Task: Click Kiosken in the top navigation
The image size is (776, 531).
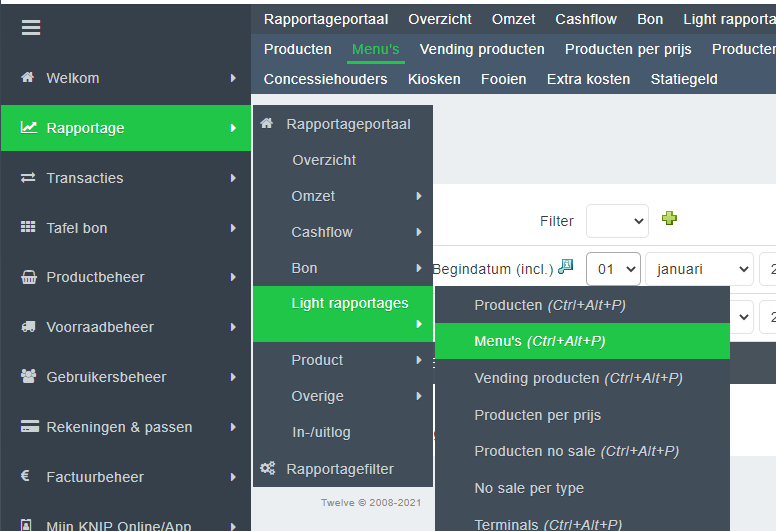Action: [434, 79]
